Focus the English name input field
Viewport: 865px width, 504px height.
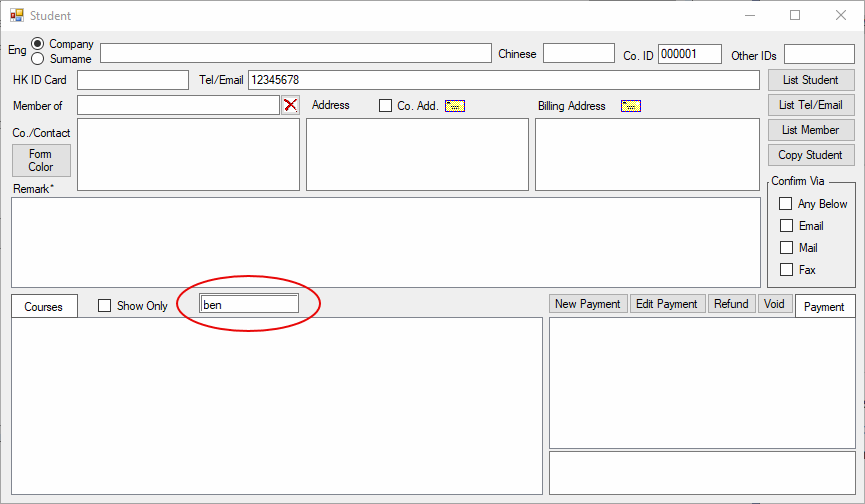[296, 53]
